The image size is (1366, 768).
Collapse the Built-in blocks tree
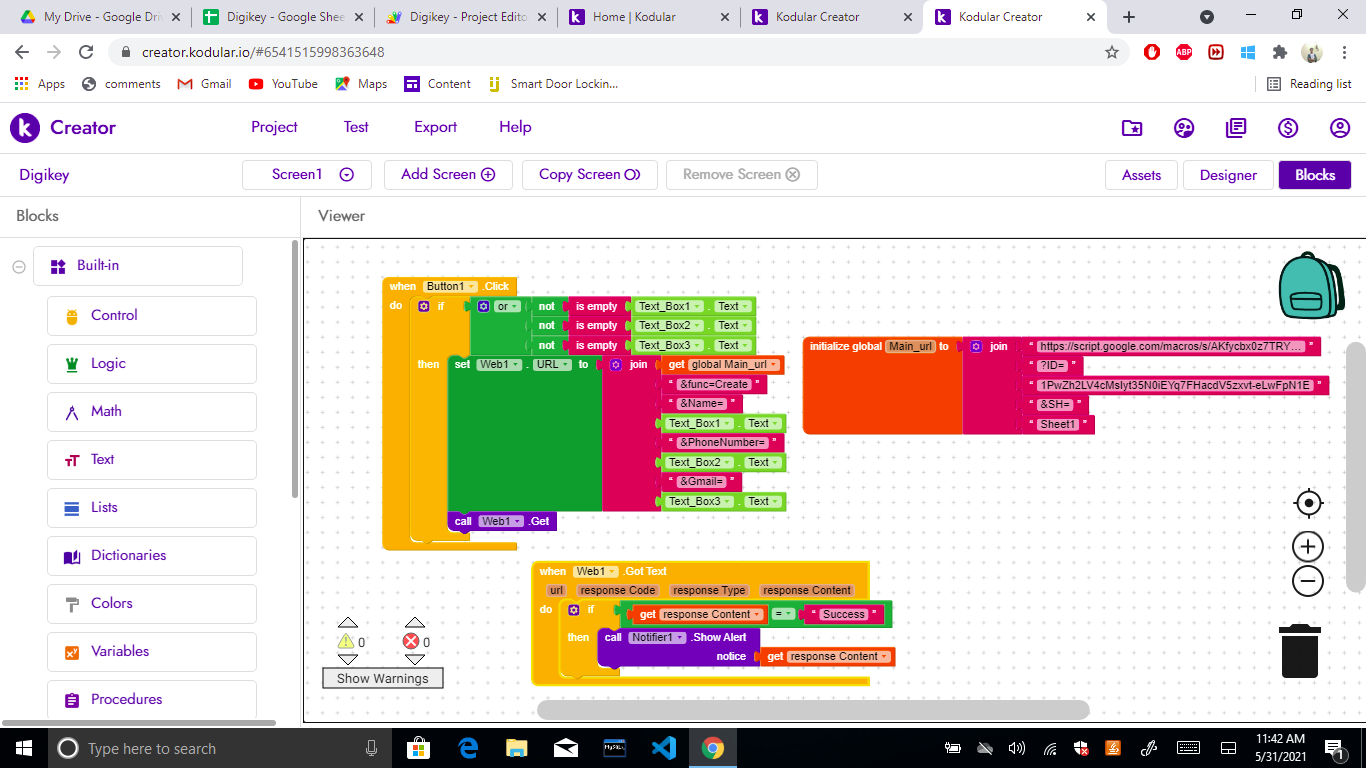click(x=18, y=266)
